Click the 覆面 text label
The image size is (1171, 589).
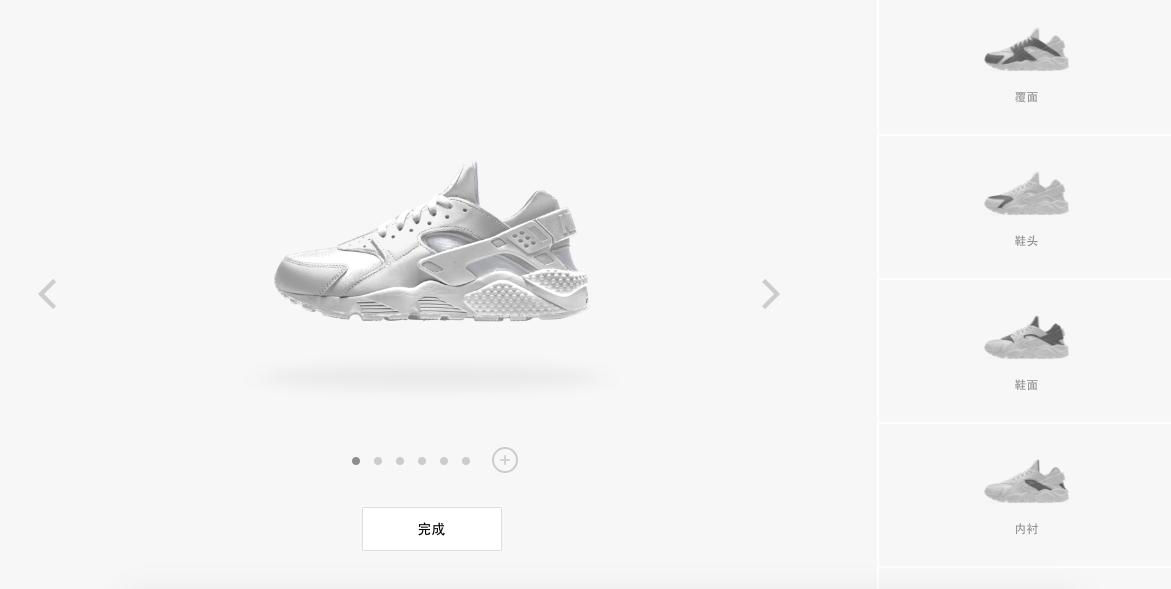click(x=1026, y=97)
